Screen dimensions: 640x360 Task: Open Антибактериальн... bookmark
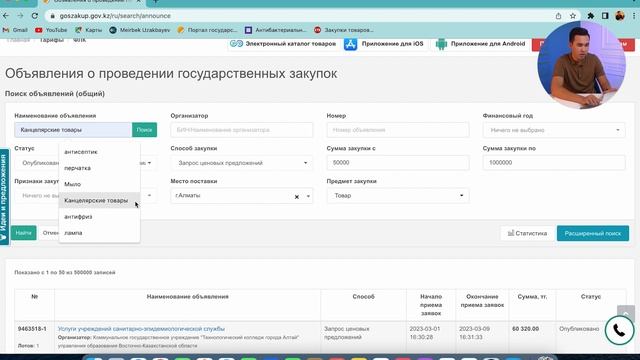click(x=275, y=30)
